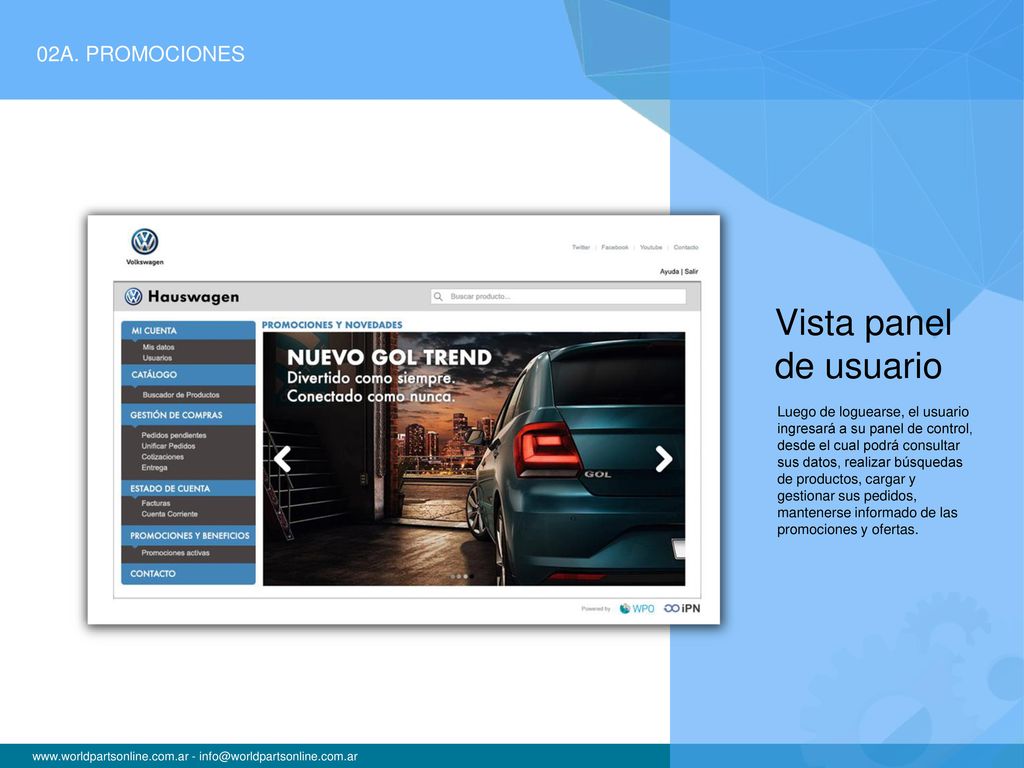1024x768 pixels.
Task: Open the Facebook link
Action: pos(615,248)
